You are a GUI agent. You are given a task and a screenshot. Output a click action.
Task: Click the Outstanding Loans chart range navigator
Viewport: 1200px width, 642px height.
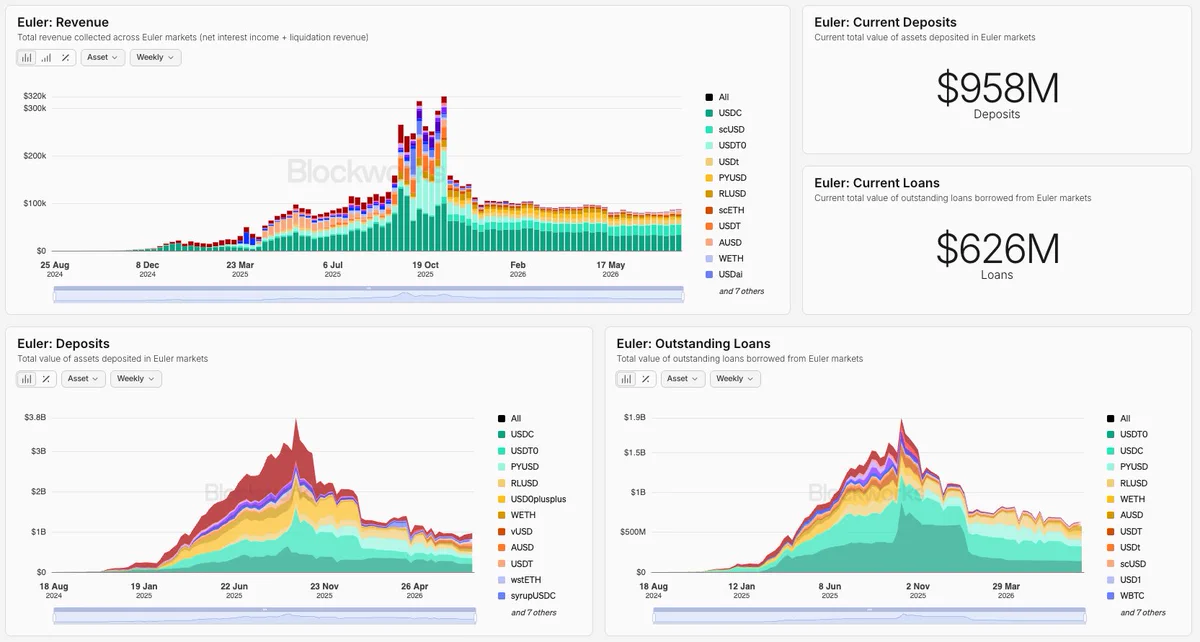coord(869,615)
